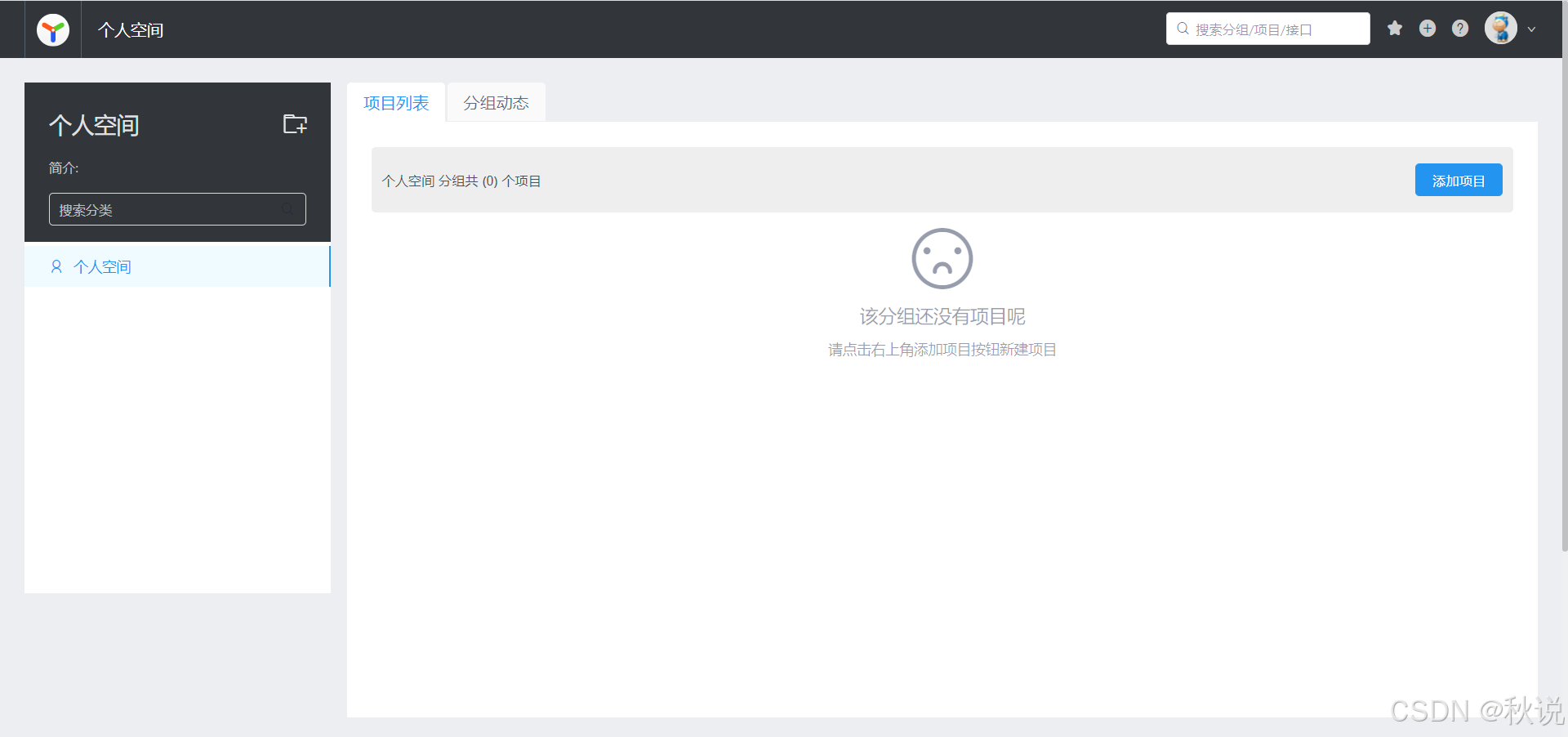Click the 个人空间 header title in top bar

131,30
